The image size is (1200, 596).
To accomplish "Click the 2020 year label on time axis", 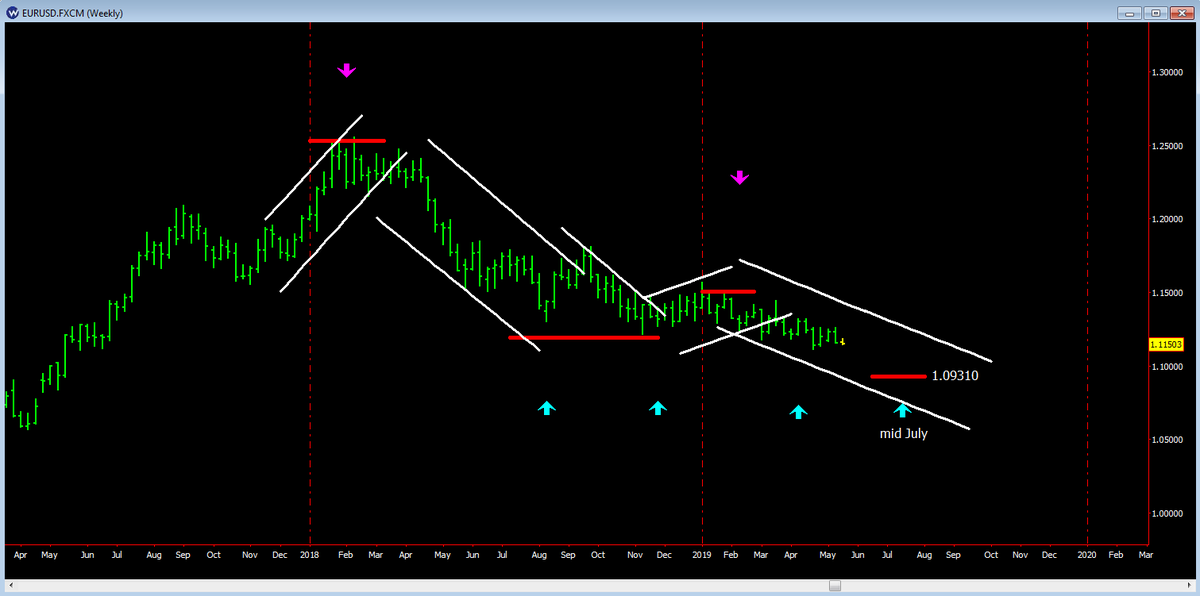I will (x=1087, y=553).
